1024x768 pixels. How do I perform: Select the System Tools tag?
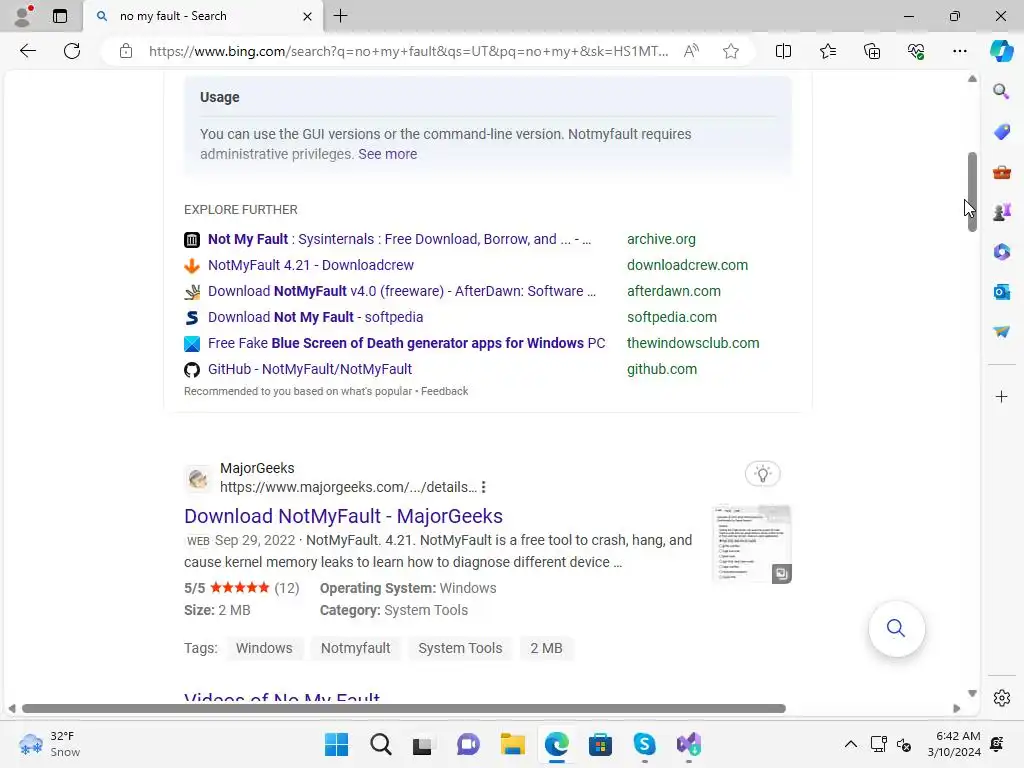coord(460,648)
